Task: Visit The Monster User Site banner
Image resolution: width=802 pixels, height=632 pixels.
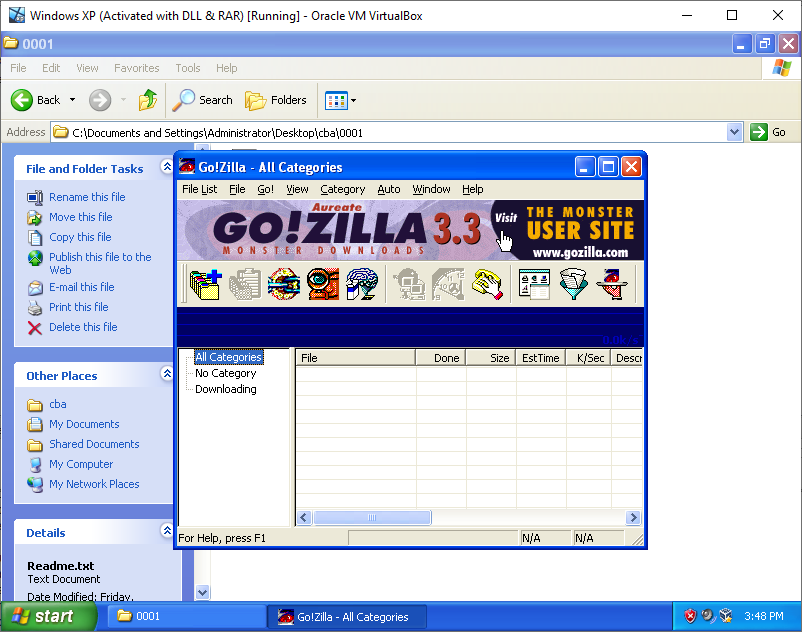Action: click(x=566, y=230)
